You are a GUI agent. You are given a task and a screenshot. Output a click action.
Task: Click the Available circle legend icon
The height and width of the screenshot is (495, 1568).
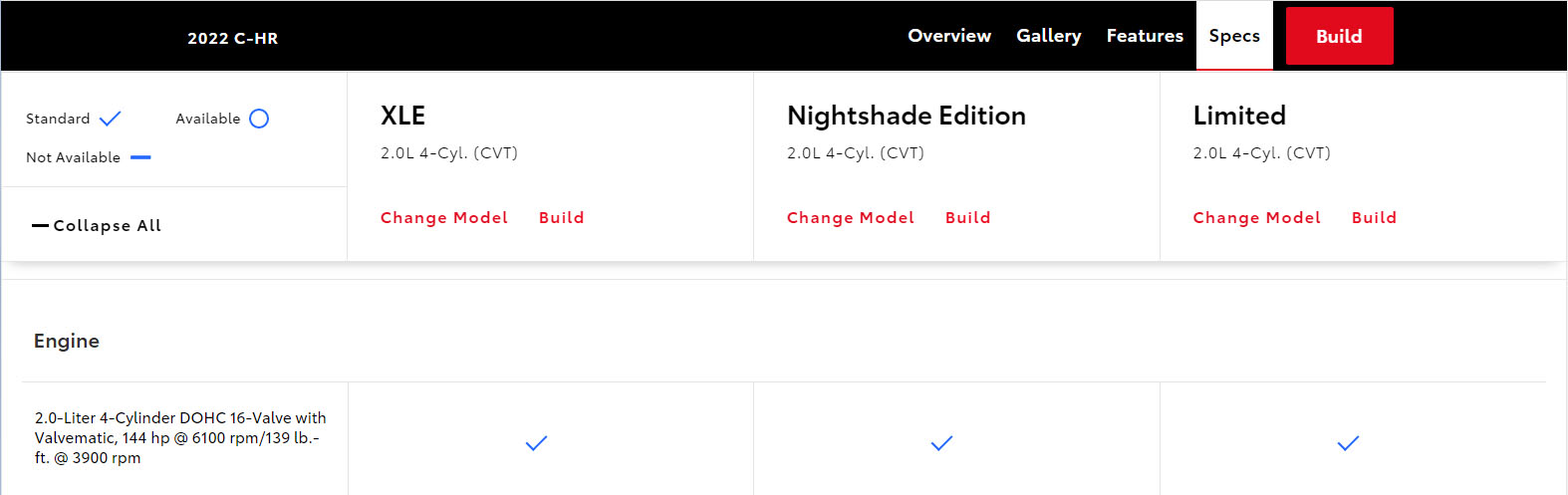[x=259, y=119]
